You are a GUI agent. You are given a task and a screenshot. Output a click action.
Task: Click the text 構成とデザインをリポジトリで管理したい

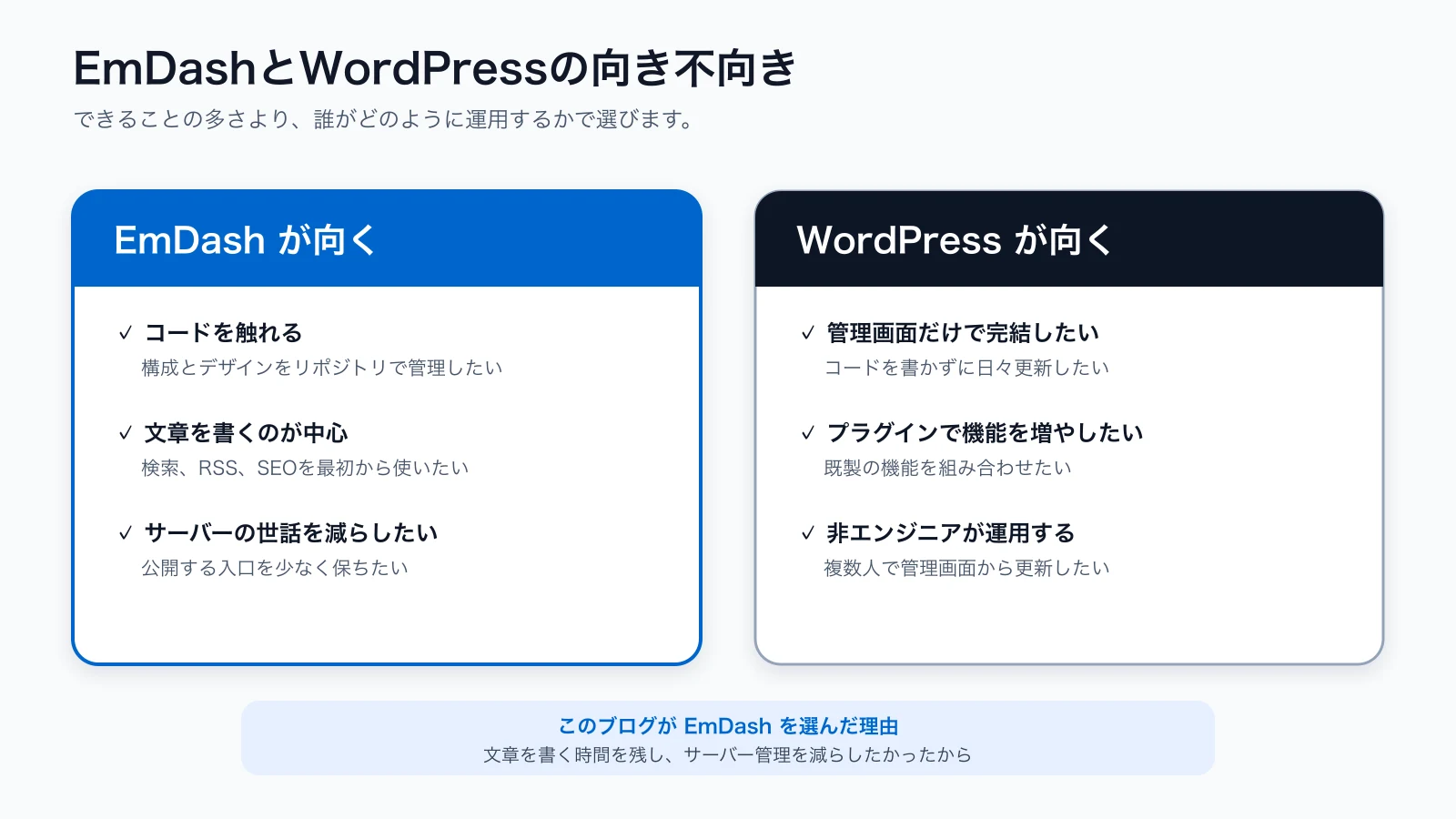coord(322,368)
